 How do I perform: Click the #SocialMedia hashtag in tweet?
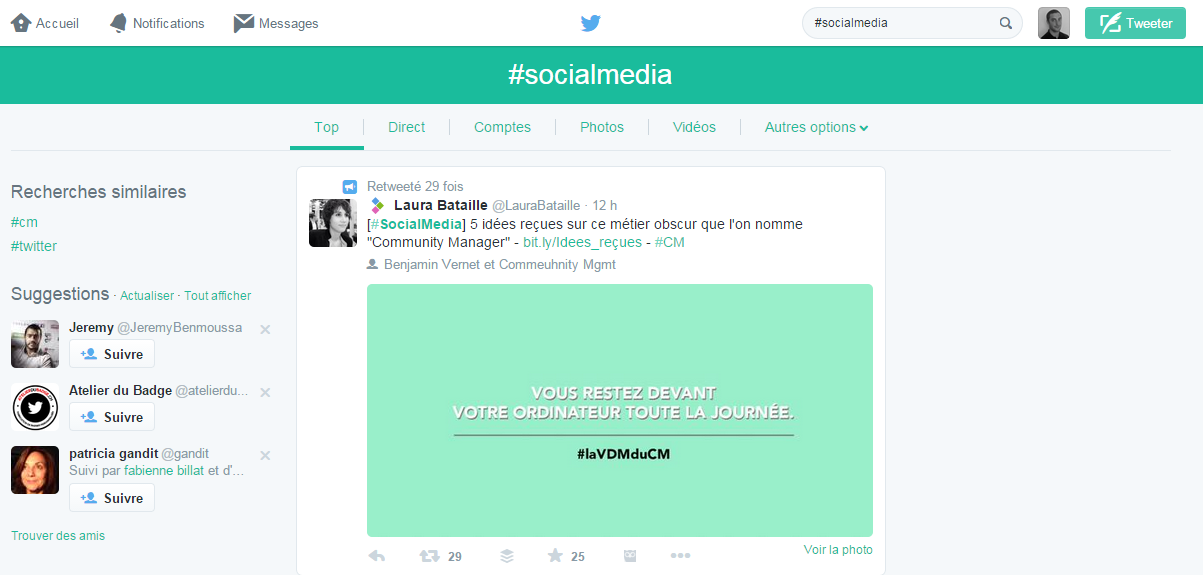(x=417, y=224)
